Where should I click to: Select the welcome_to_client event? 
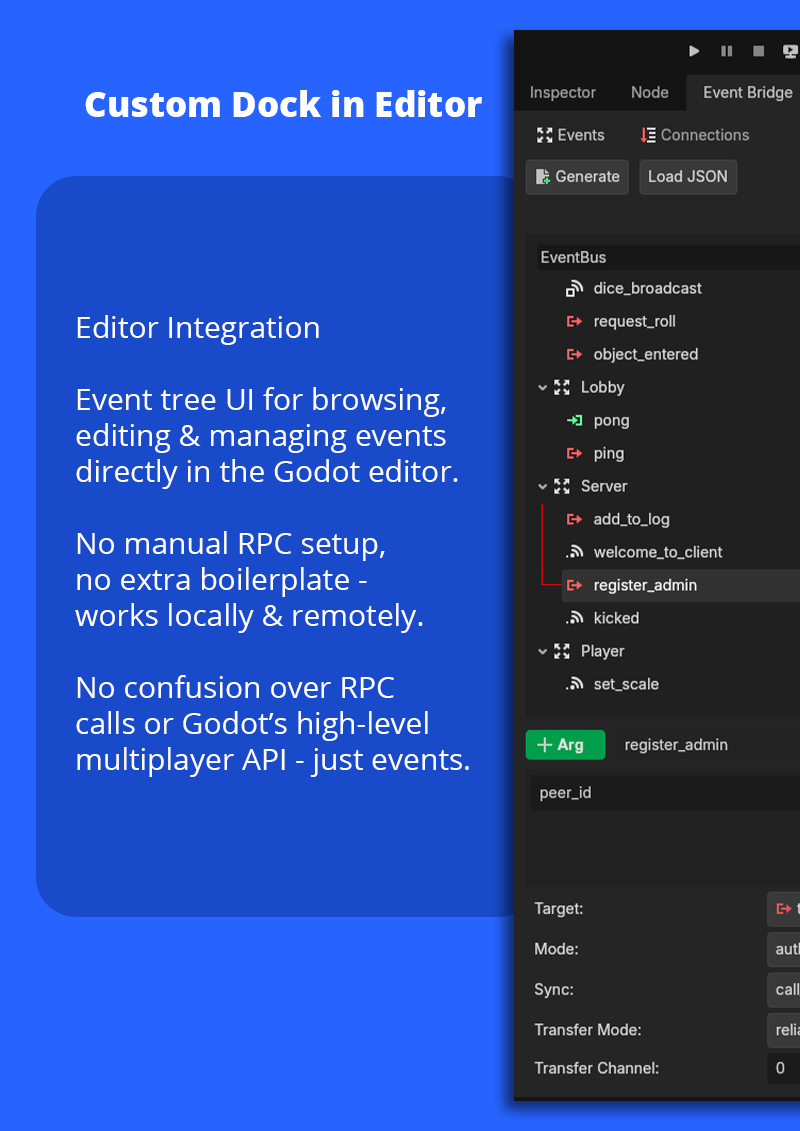658,553
